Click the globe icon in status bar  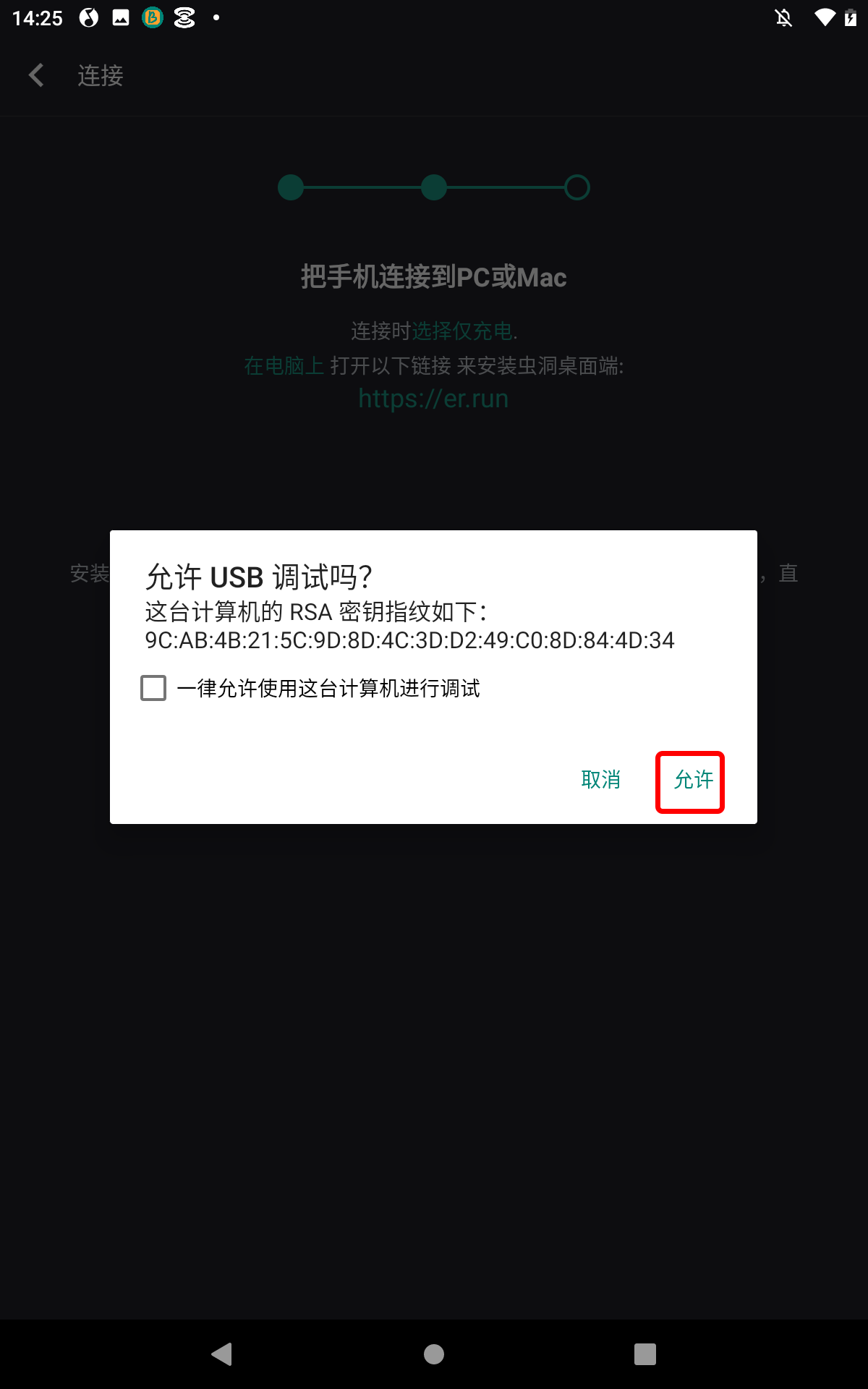coord(89,17)
